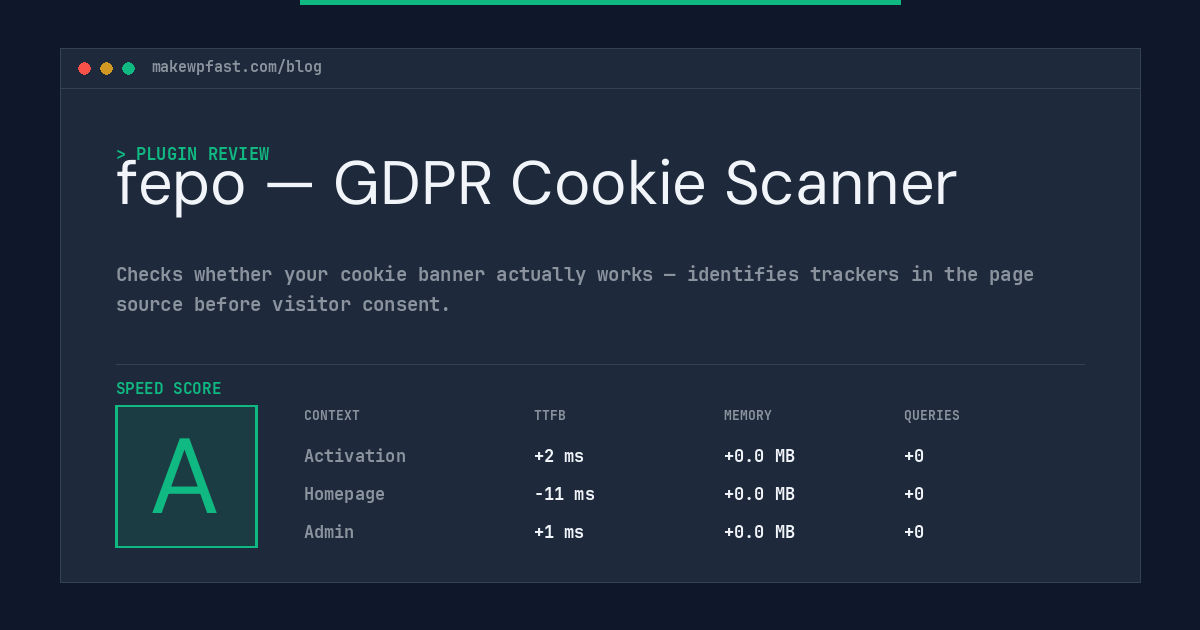The height and width of the screenshot is (630, 1200).
Task: Click the +2 ms TTFB value
Action: [559, 456]
